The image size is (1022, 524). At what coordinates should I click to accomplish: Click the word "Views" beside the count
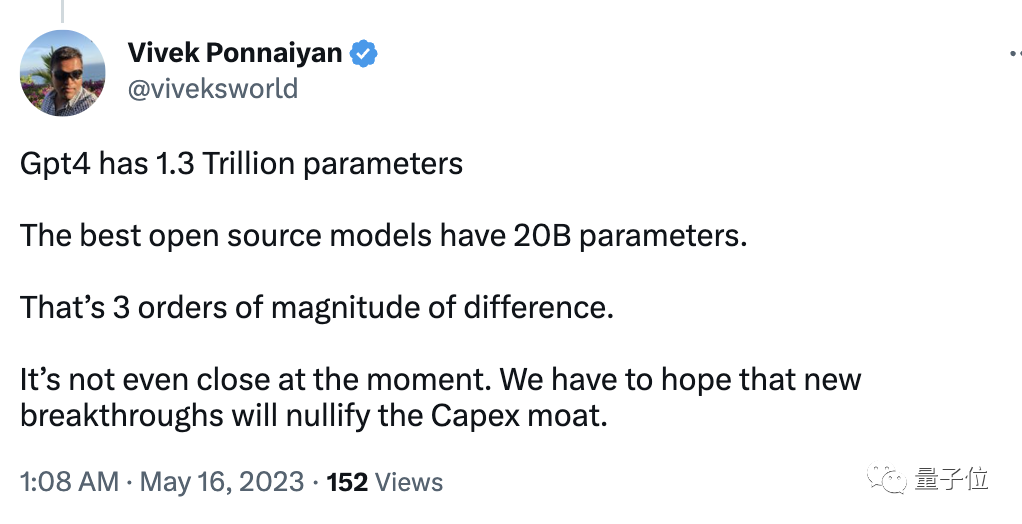coord(409,482)
